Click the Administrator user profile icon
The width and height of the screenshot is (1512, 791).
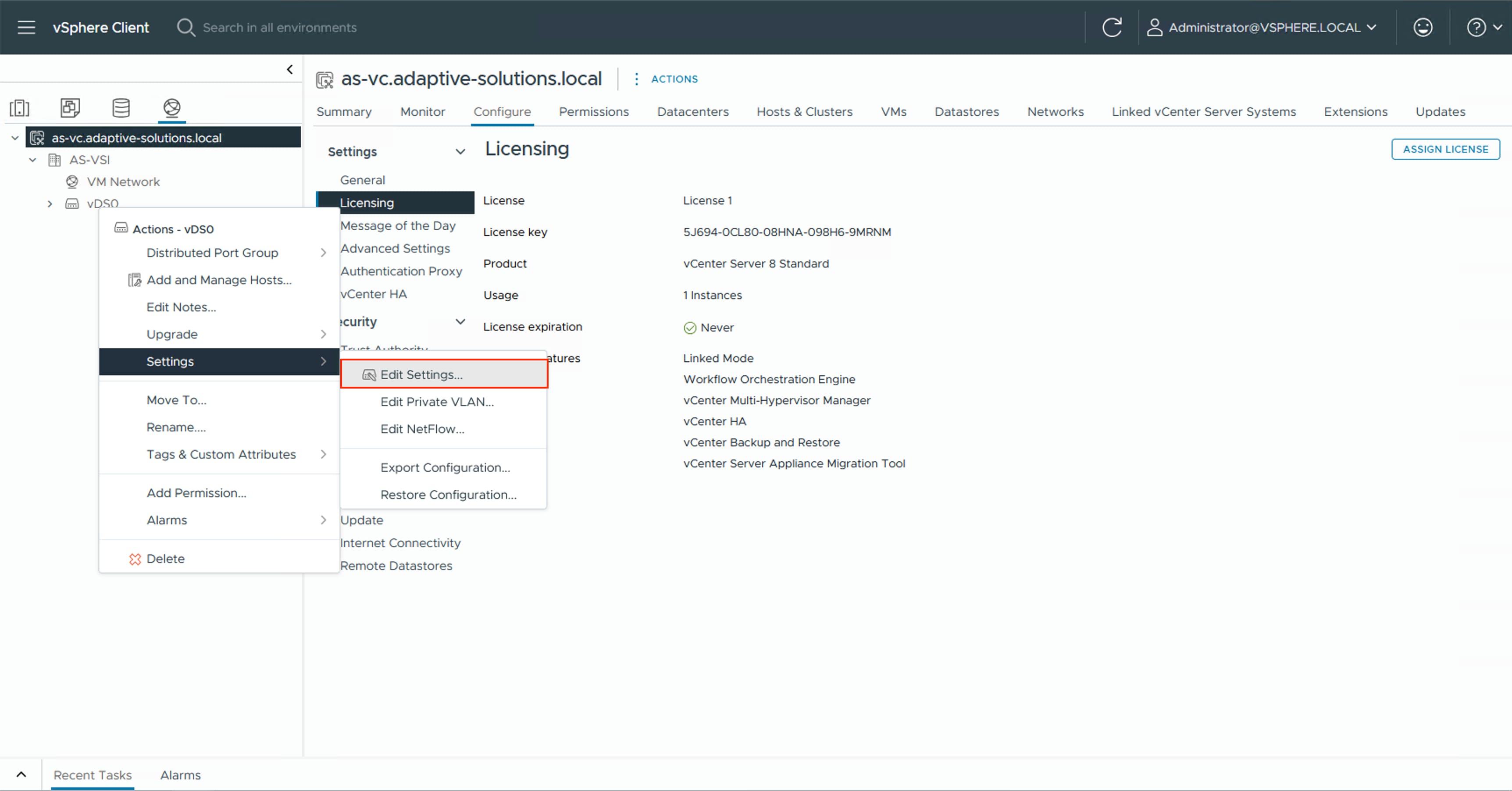[x=1155, y=27]
